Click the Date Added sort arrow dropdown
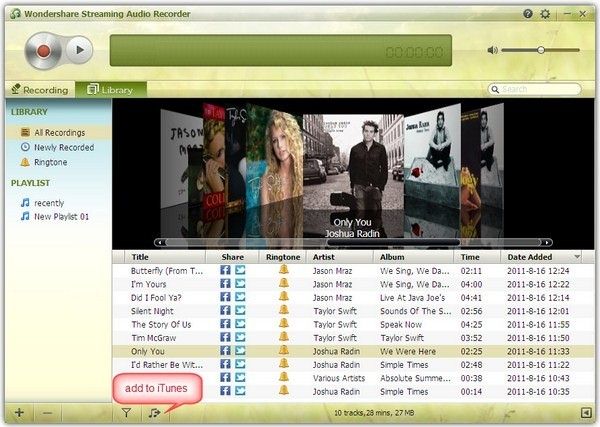The image size is (600, 427). pos(577,257)
